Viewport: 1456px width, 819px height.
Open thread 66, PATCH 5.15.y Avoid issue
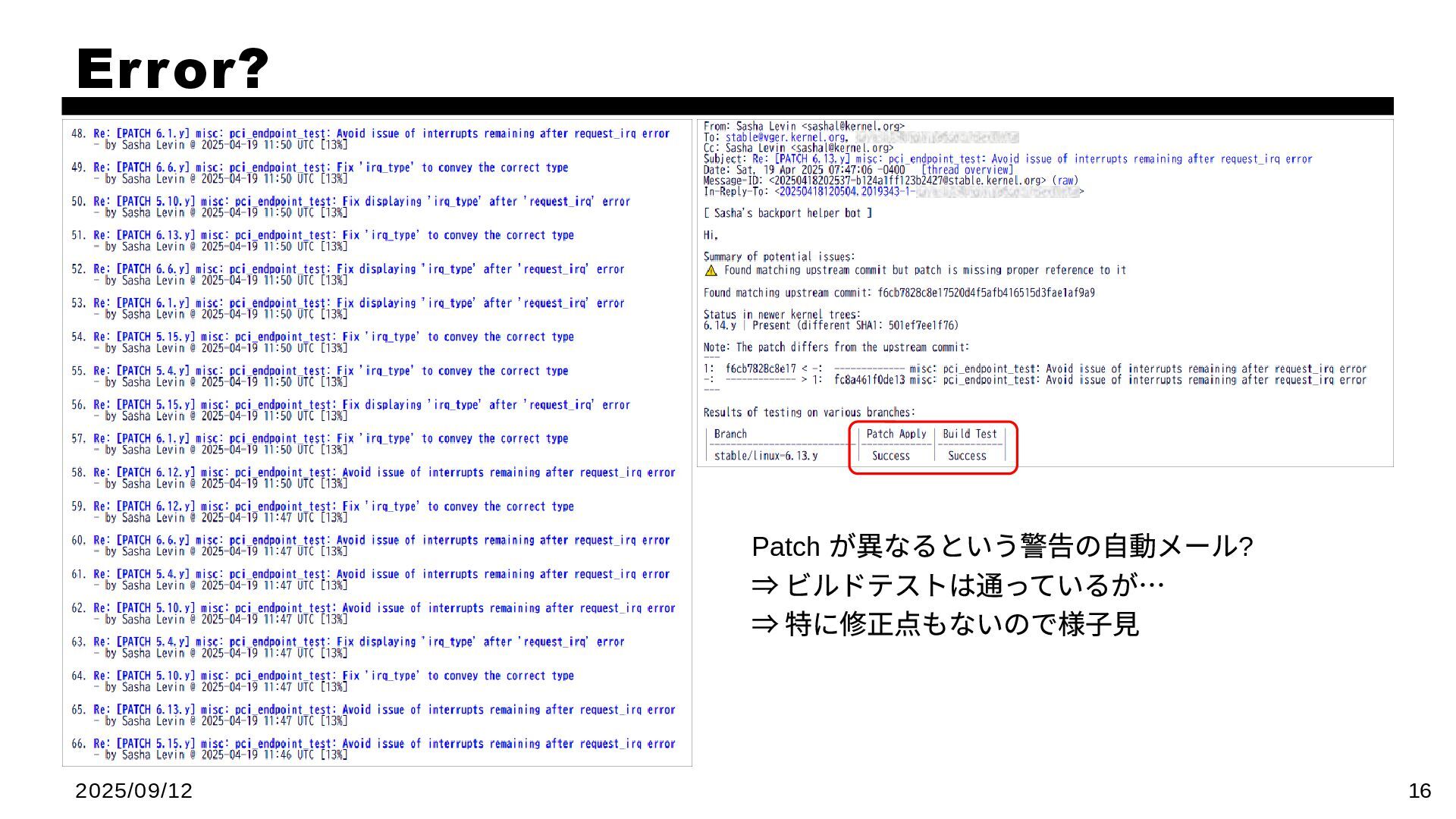[x=384, y=744]
